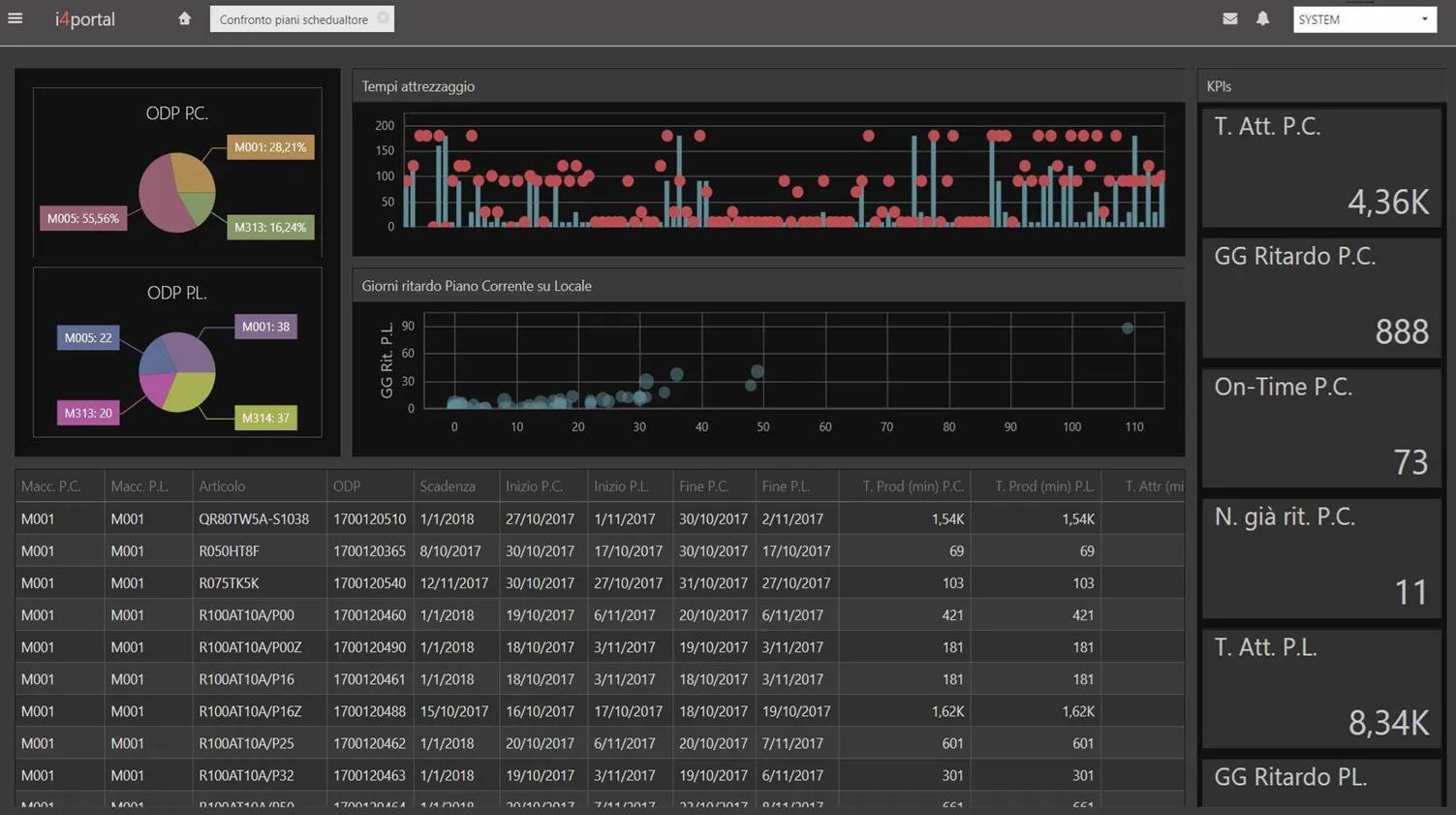Select the M314: 37 pie label
The width and height of the screenshot is (1456, 815).
[x=265, y=418]
